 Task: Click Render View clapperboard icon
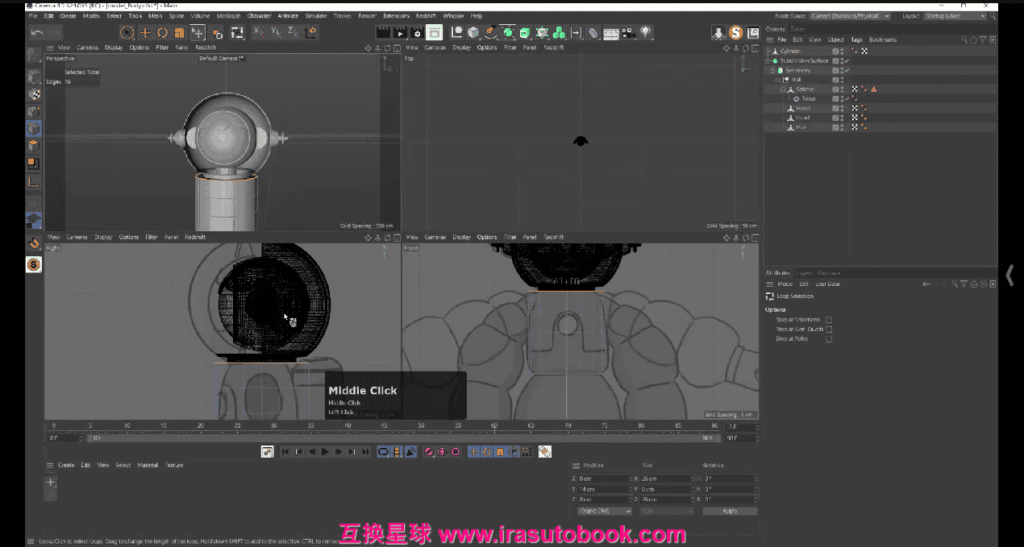pyautogui.click(x=383, y=33)
